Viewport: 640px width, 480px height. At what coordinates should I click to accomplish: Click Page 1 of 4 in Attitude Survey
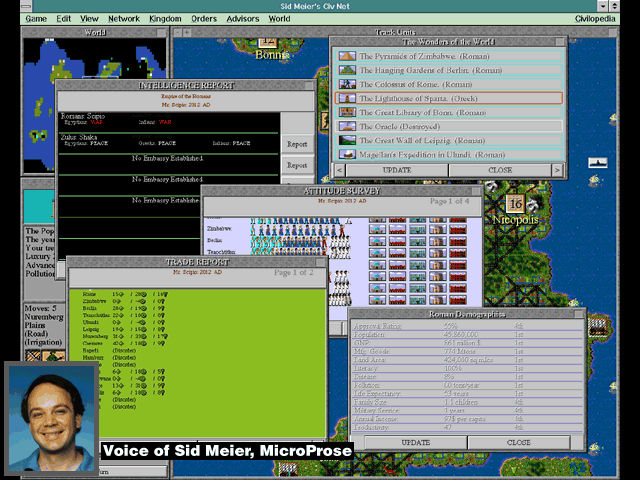click(449, 201)
